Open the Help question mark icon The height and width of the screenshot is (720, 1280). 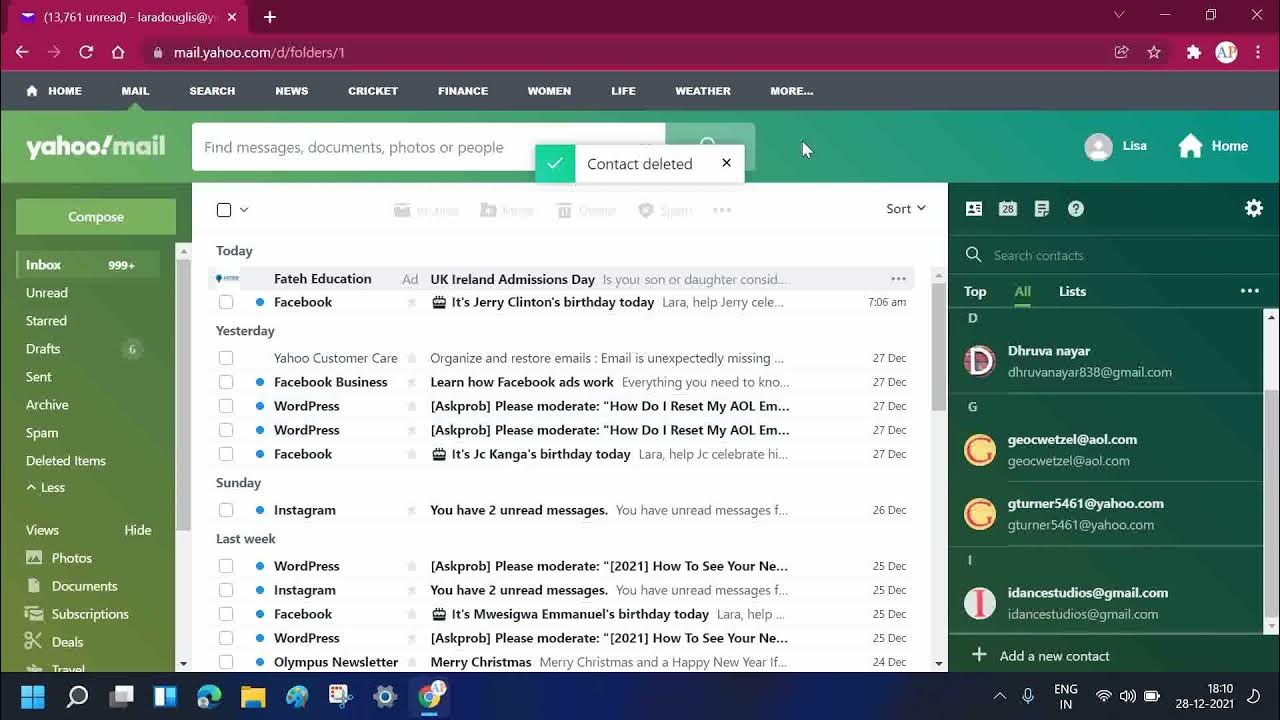pyautogui.click(x=1076, y=209)
